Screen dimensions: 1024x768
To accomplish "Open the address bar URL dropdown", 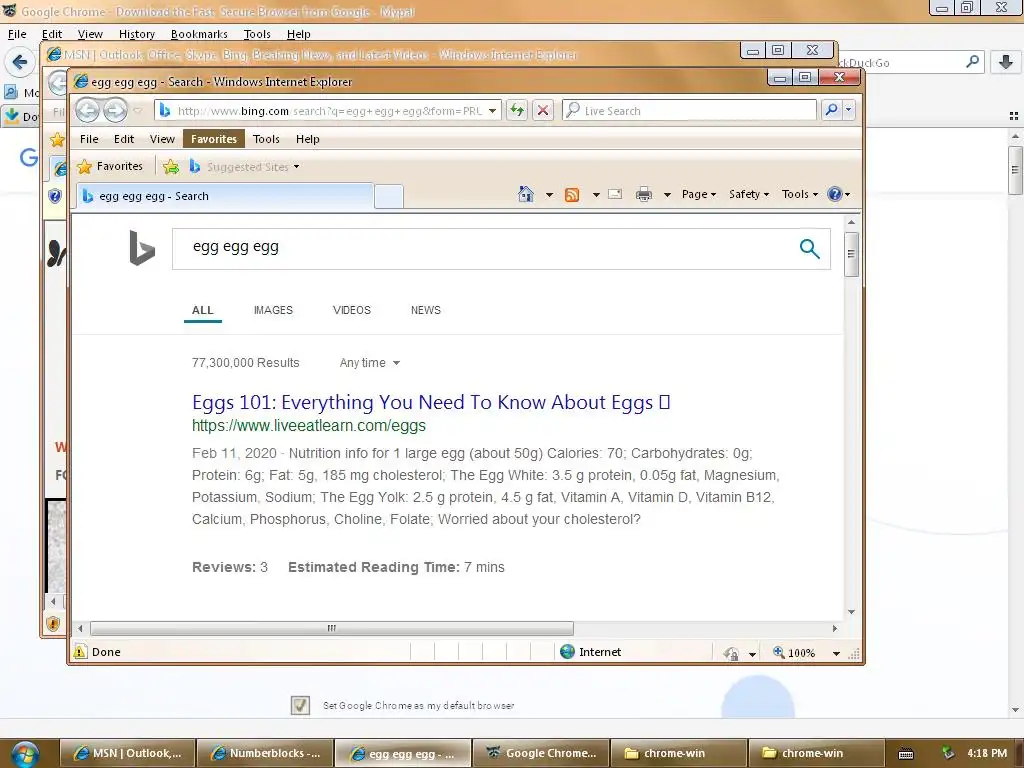I will (x=492, y=111).
